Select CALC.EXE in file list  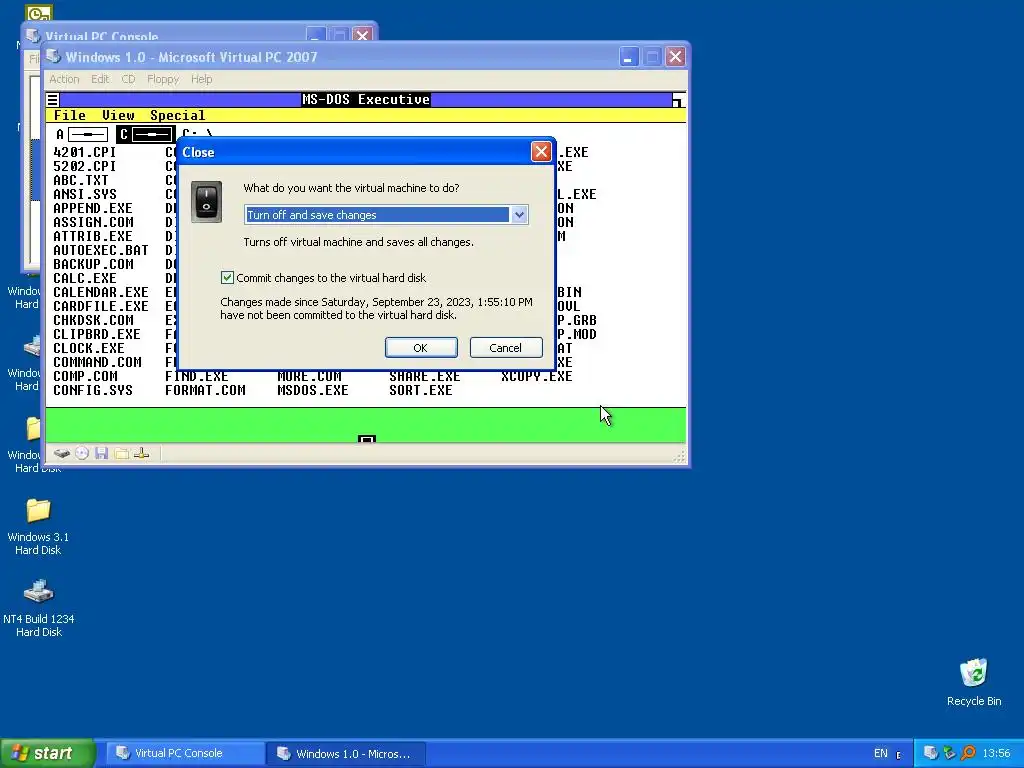coord(85,278)
